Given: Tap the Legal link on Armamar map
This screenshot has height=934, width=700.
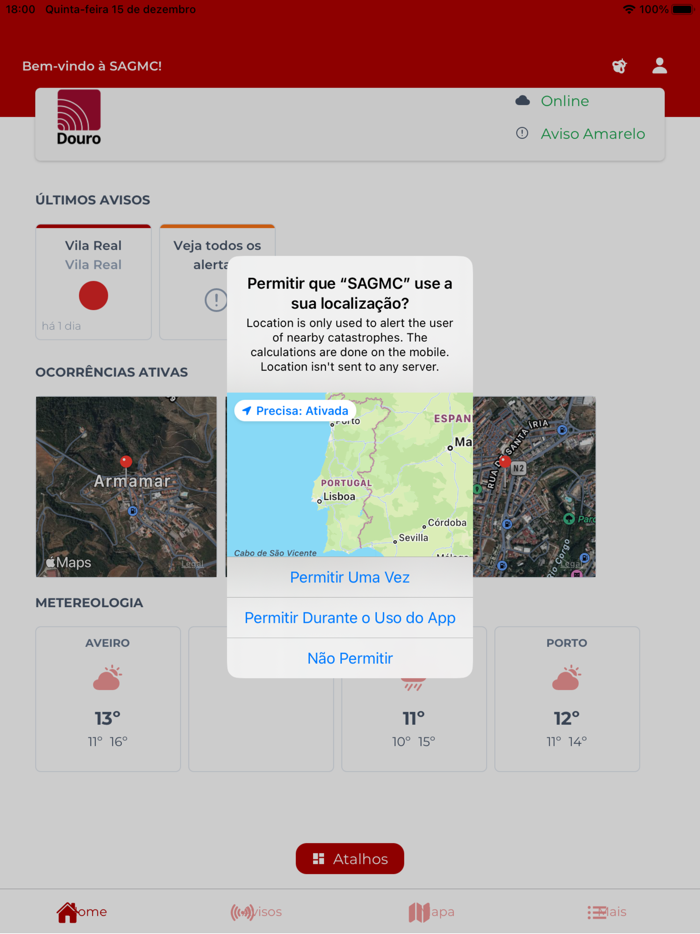Looking at the screenshot, I should [x=192, y=563].
